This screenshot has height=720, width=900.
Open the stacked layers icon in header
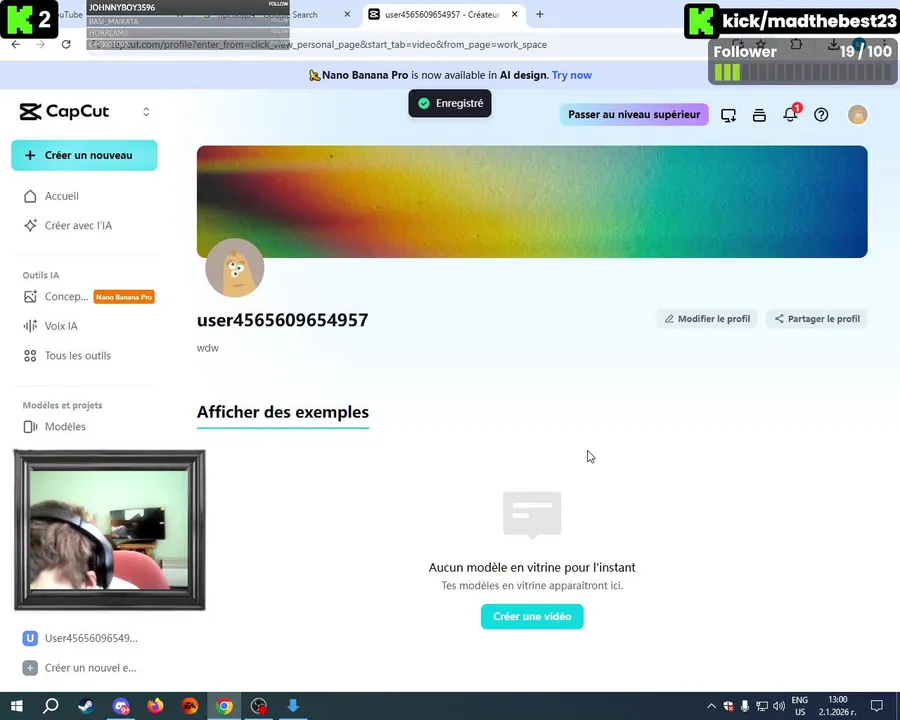[759, 115]
